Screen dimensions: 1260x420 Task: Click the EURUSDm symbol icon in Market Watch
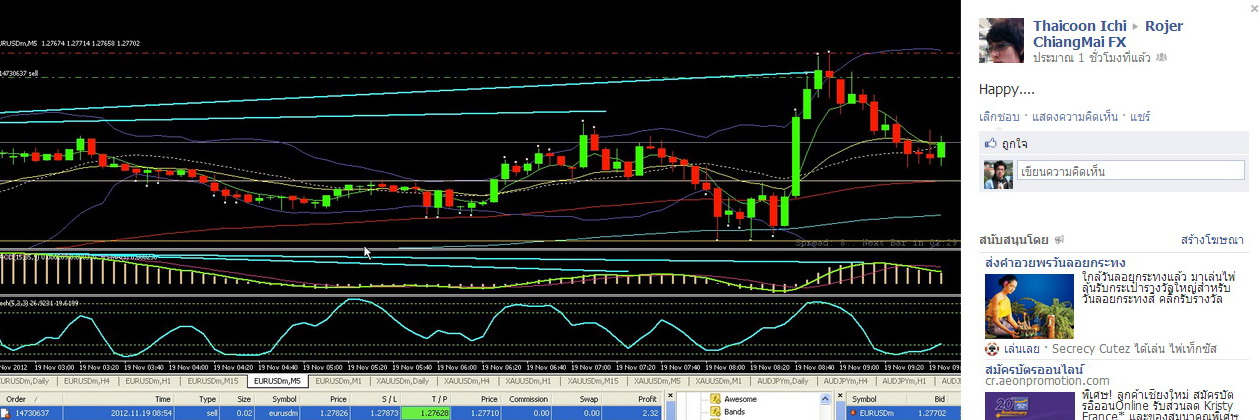[853, 413]
